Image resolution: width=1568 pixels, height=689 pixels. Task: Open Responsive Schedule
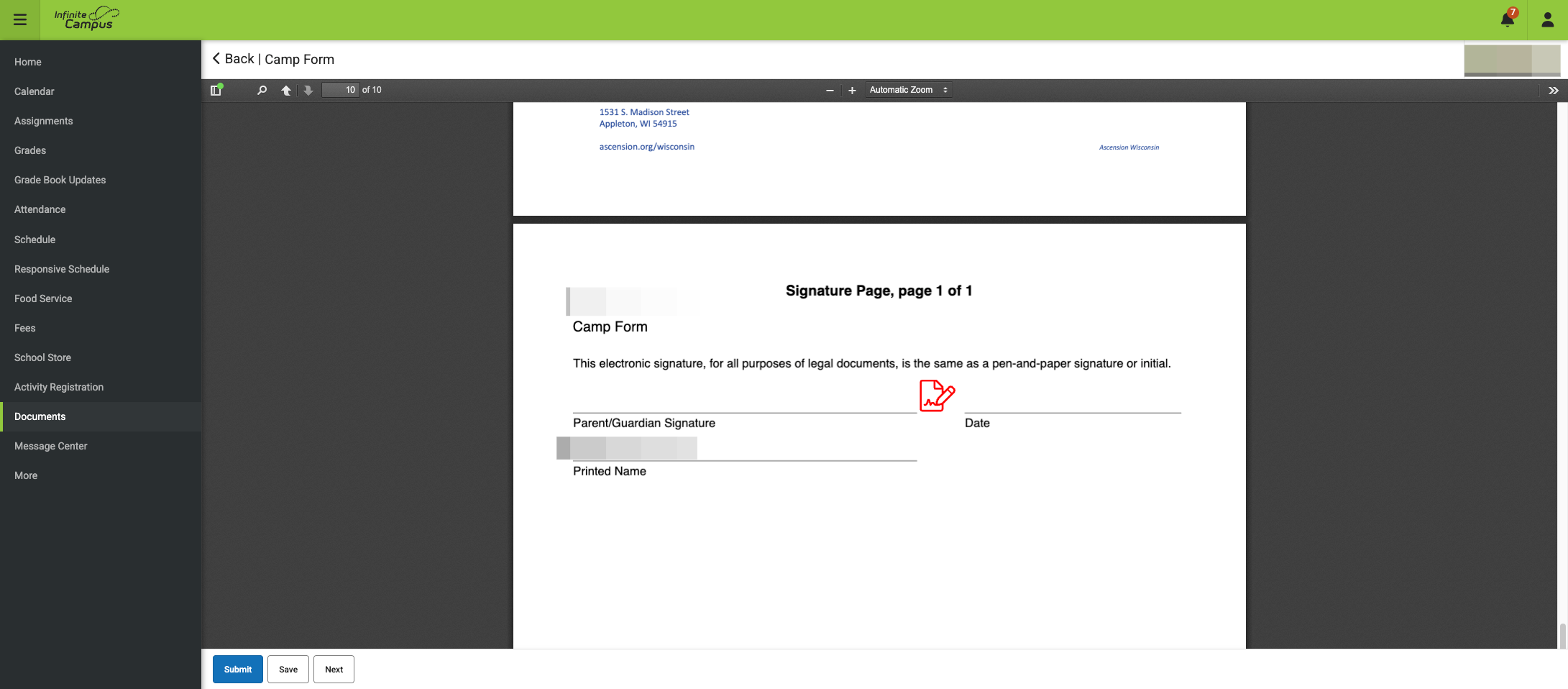click(101, 269)
